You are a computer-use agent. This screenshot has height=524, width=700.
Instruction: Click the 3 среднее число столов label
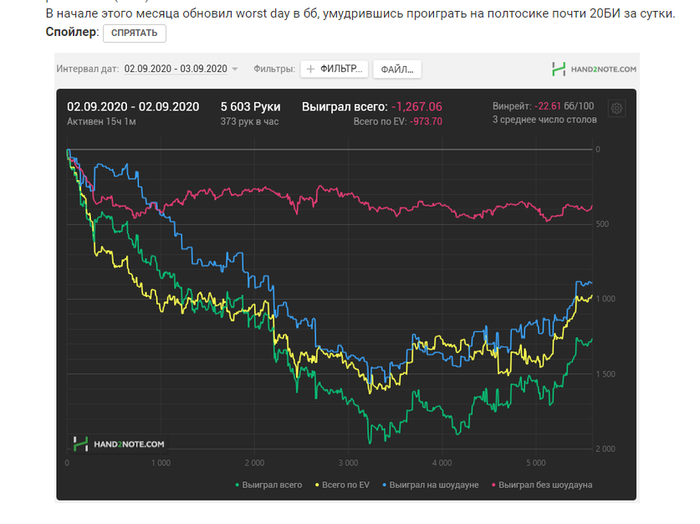click(545, 120)
